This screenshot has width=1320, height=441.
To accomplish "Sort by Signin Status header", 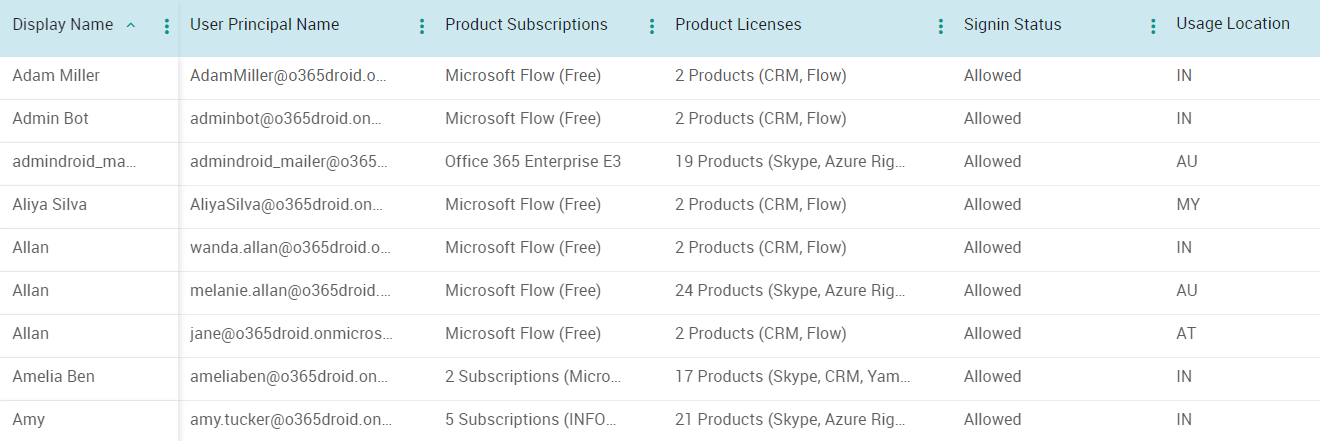I will [1012, 25].
